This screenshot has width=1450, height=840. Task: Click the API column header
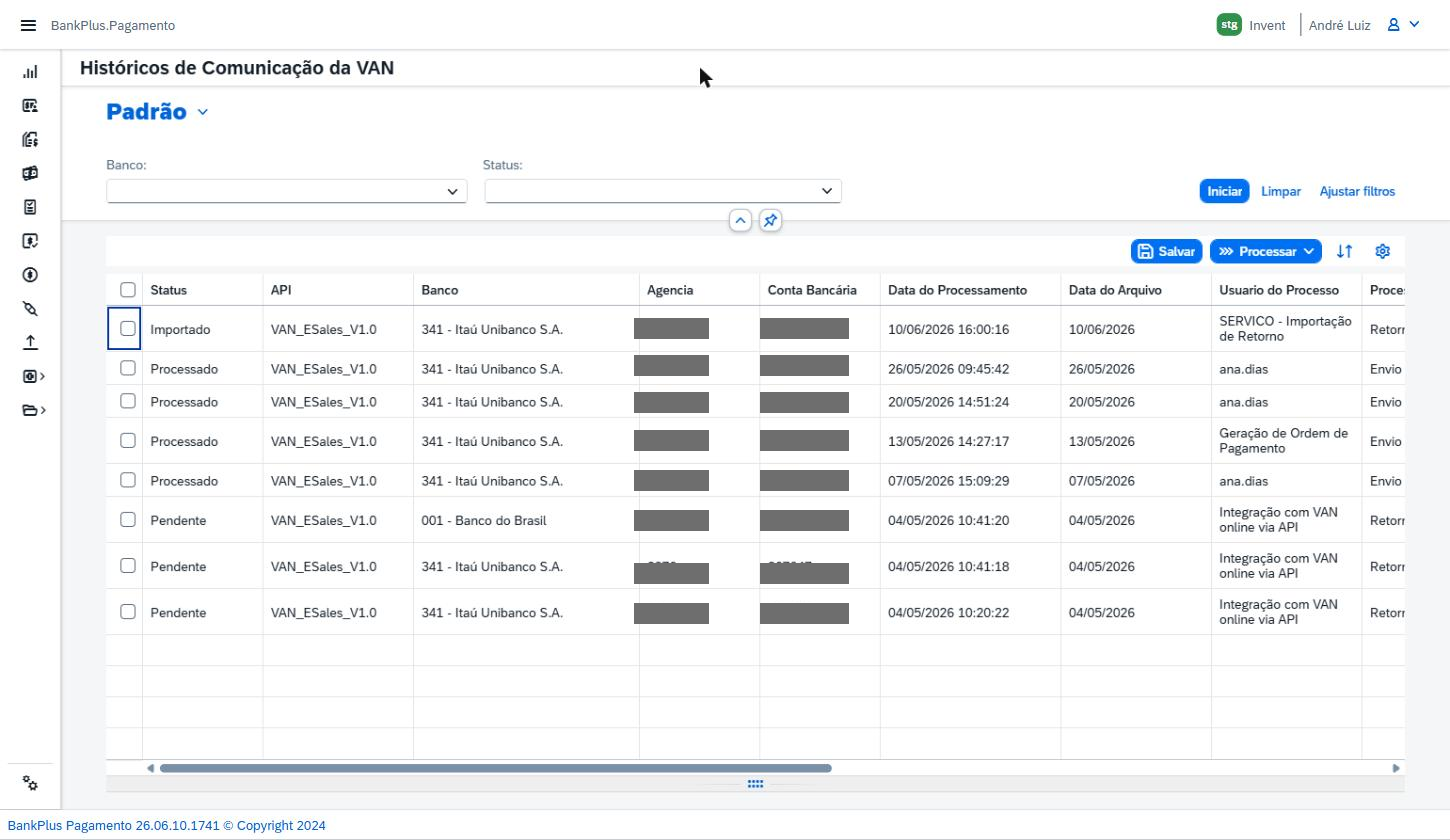pos(338,290)
